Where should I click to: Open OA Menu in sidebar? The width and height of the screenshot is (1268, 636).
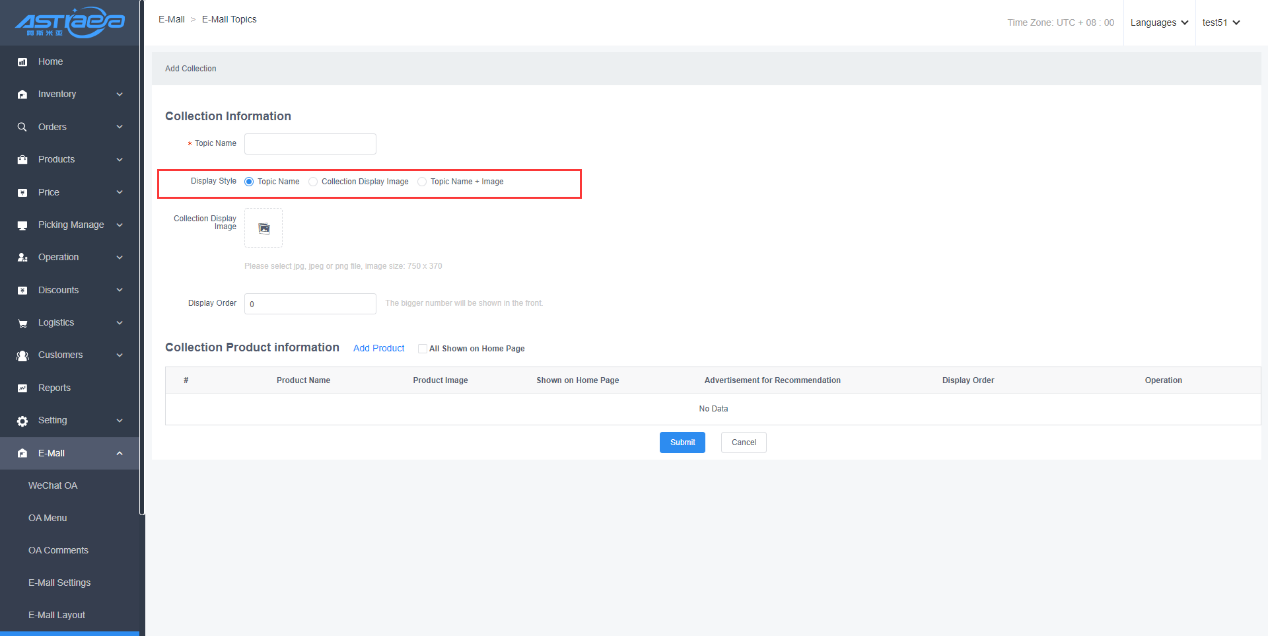pos(47,518)
